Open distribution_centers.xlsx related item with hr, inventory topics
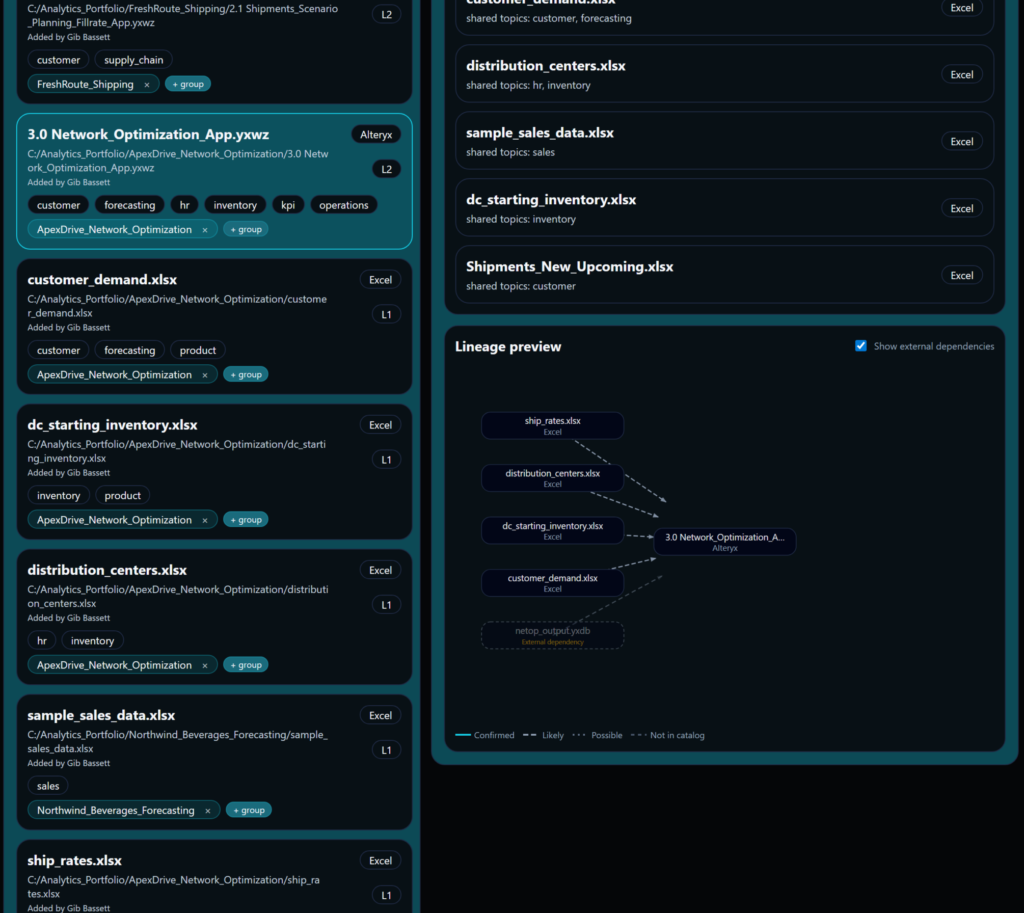The height and width of the screenshot is (913, 1024). tap(724, 74)
